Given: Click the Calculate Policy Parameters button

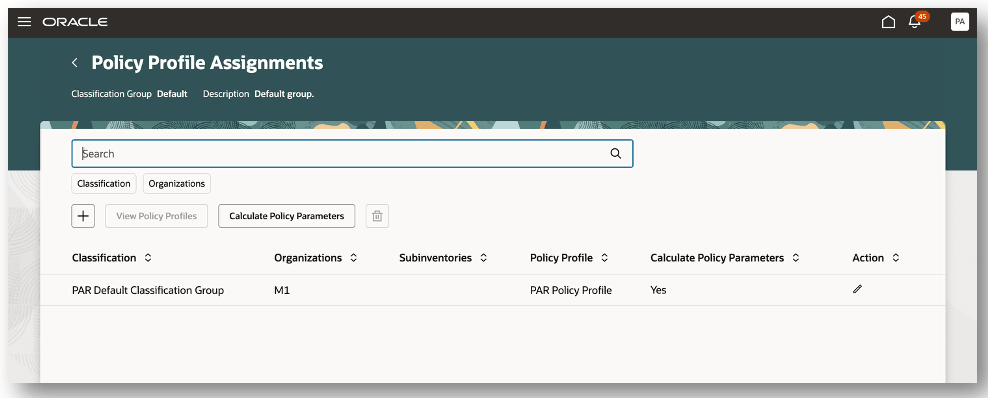Looking at the screenshot, I should point(287,215).
